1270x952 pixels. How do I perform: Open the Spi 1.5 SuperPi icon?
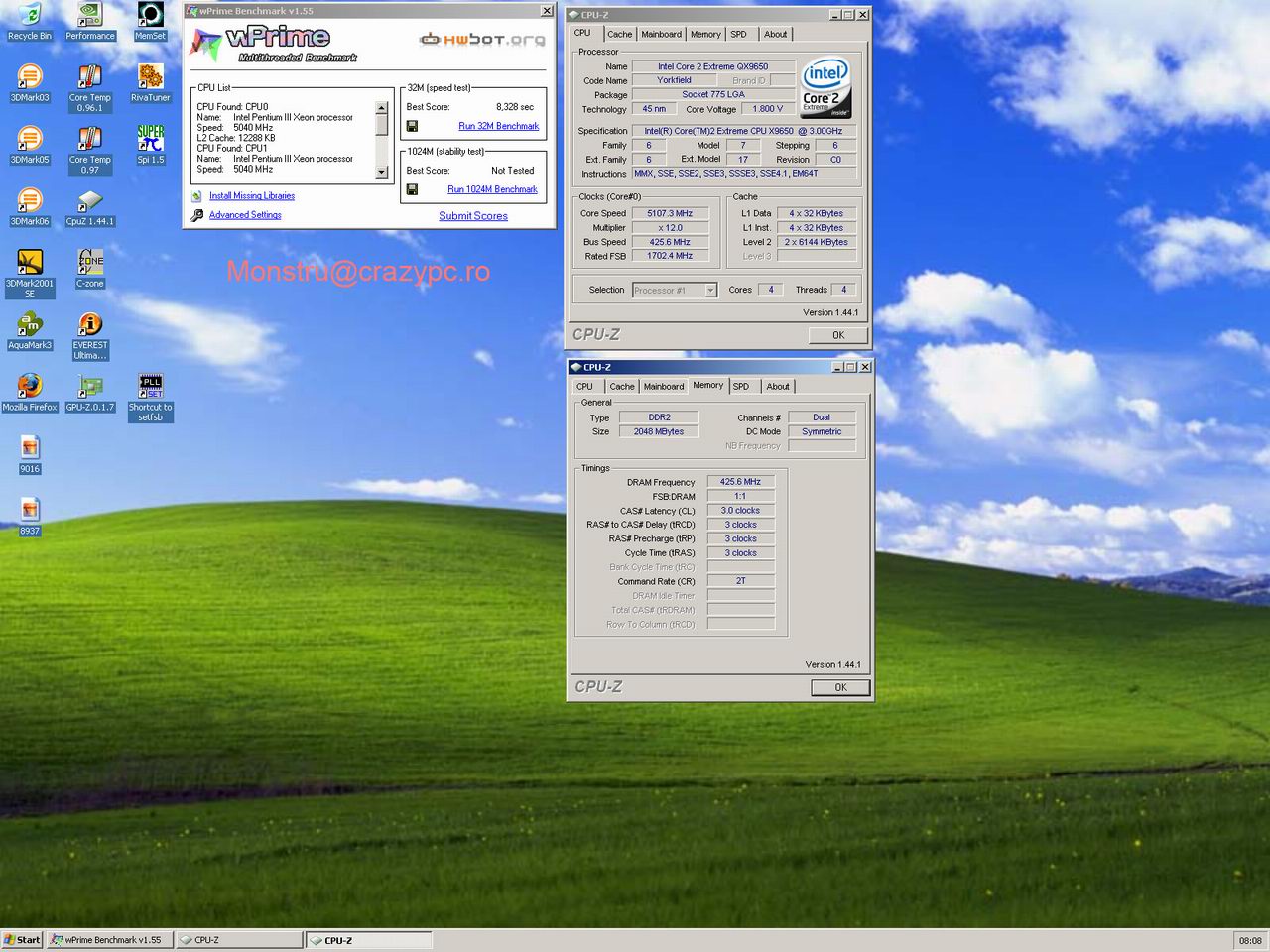151,146
